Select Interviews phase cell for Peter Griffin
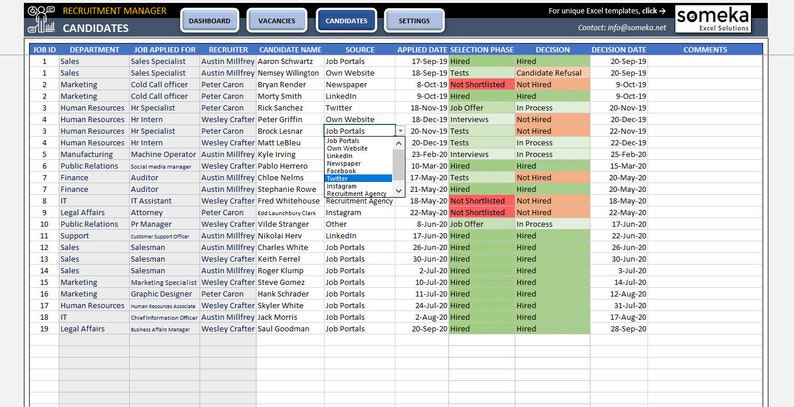This screenshot has width=794, height=407. tap(482, 119)
